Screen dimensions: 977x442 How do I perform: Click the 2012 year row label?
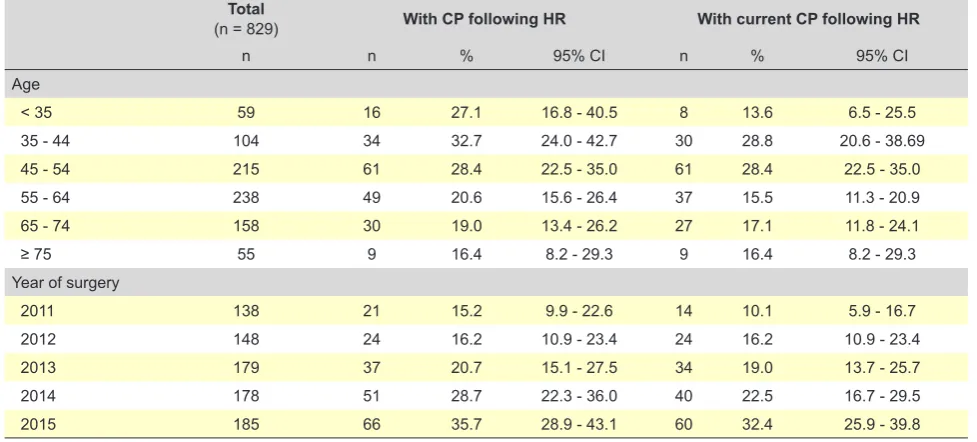point(37,339)
